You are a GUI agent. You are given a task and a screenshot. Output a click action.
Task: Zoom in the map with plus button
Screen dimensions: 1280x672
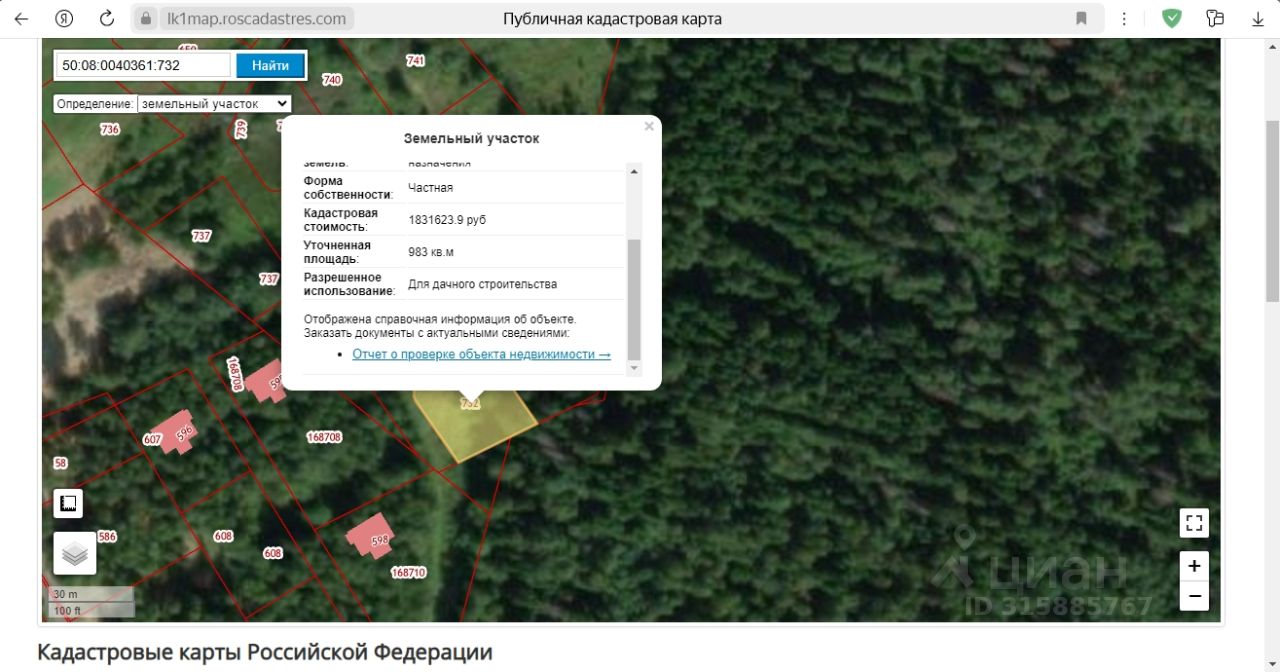click(x=1194, y=566)
